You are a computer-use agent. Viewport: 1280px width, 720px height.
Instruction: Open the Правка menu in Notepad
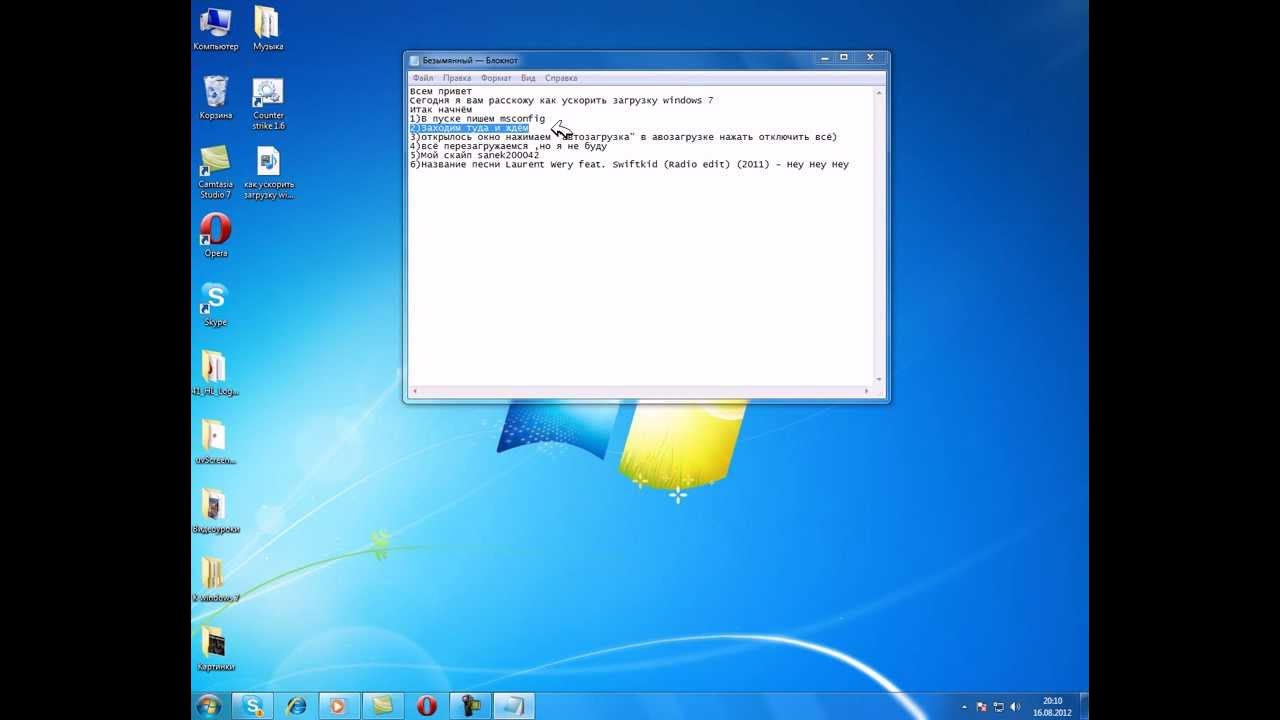click(457, 78)
